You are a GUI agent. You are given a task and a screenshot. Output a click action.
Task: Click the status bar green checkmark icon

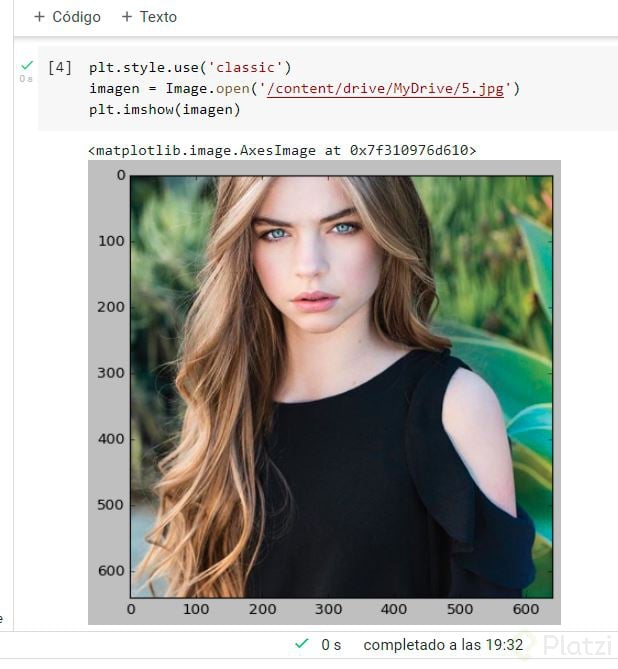tap(302, 643)
